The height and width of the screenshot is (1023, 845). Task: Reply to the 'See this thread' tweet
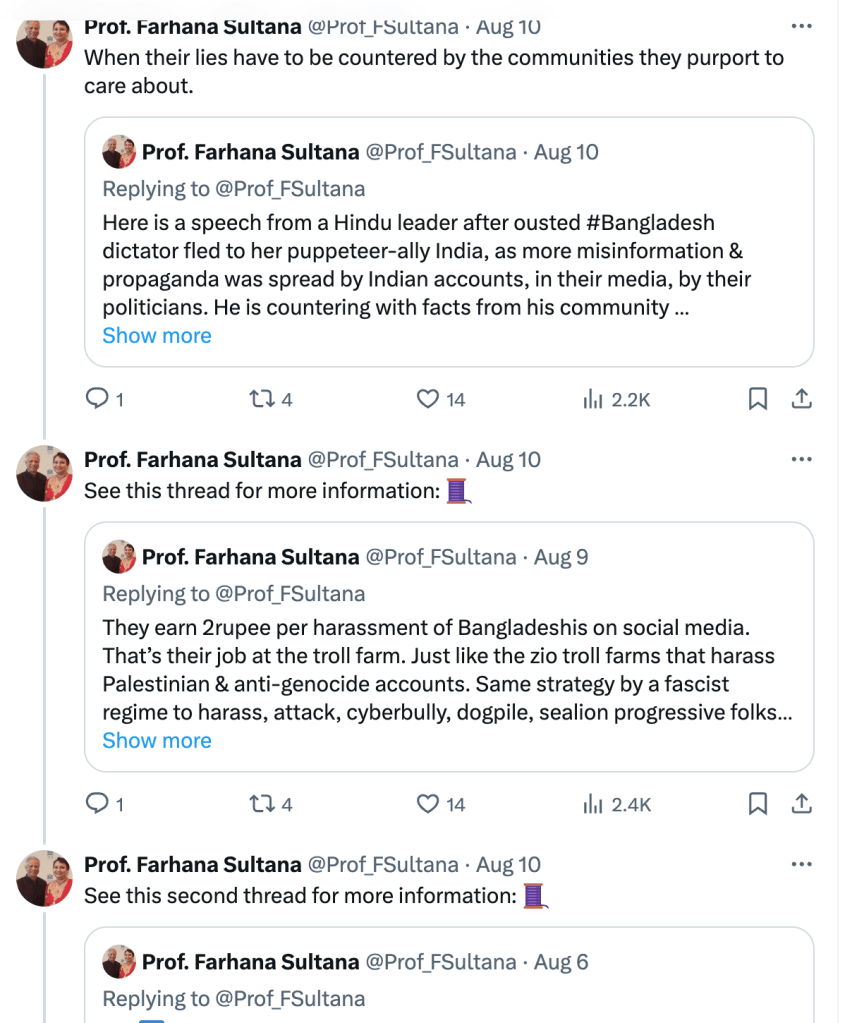tap(98, 804)
